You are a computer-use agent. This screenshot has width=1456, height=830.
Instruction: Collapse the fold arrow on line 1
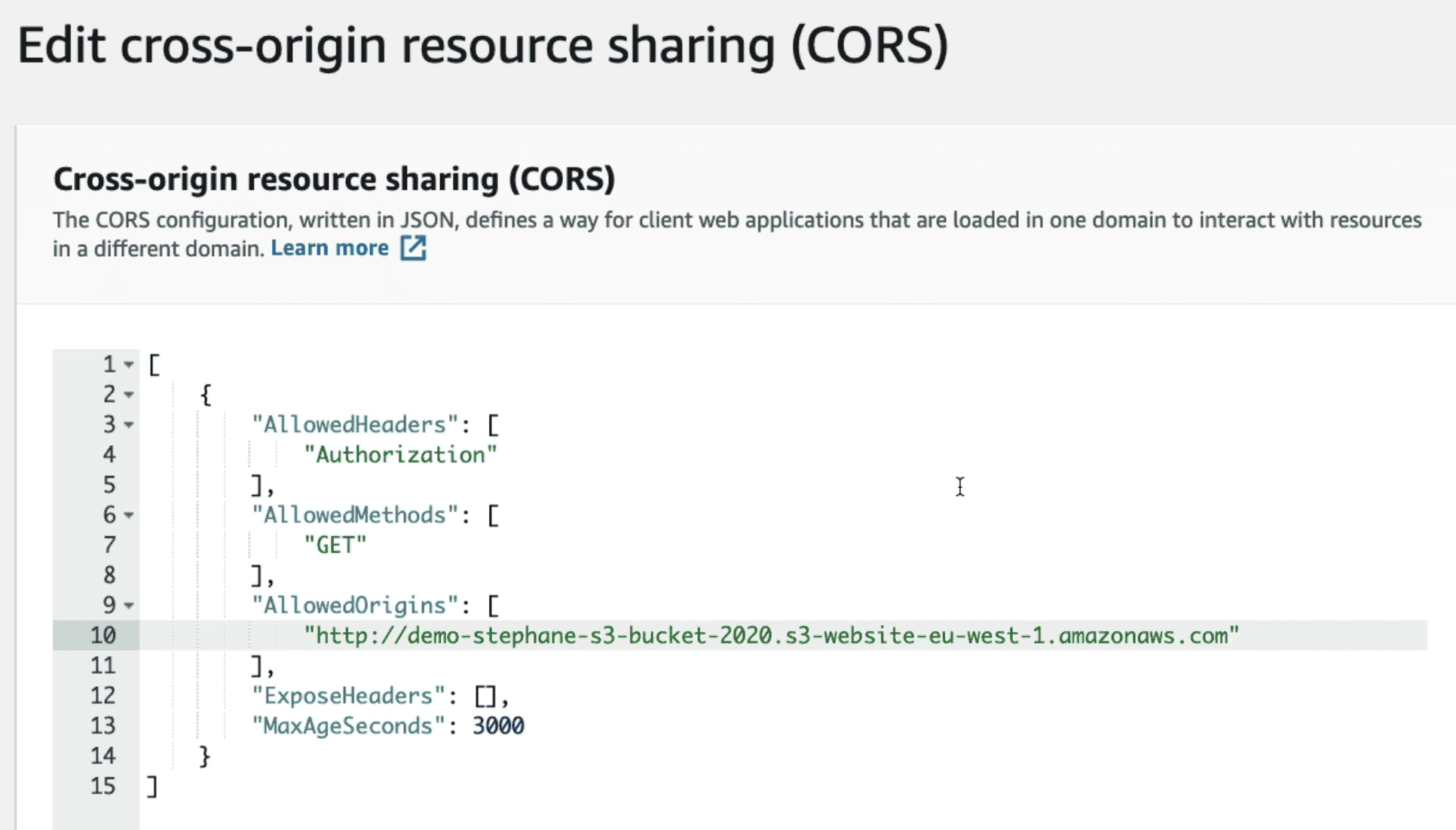coord(129,365)
